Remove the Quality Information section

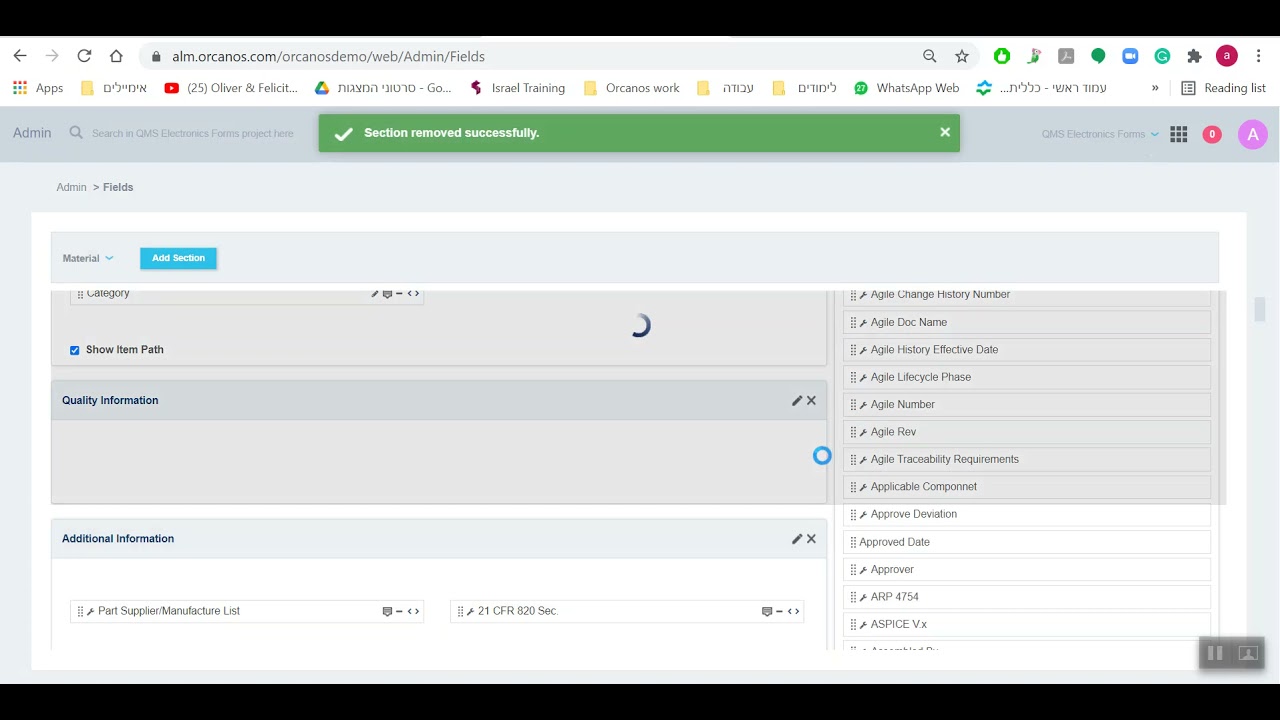point(811,400)
